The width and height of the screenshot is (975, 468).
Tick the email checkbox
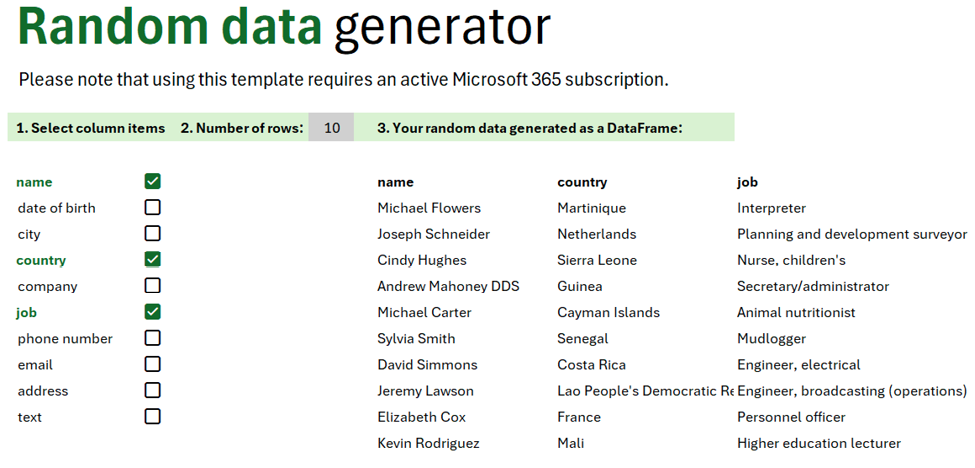(152, 364)
